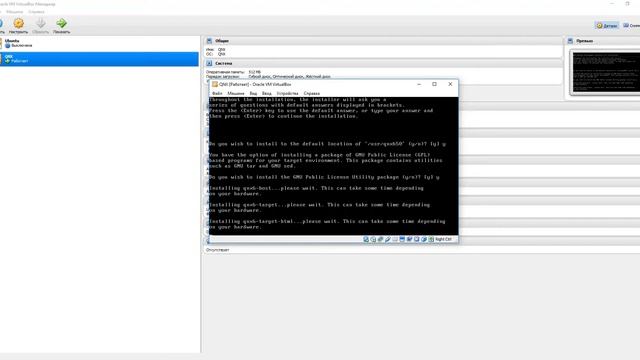The width and height of the screenshot is (640, 360).
Task: Open Файл menu in QNX VM window
Action: (x=217, y=93)
